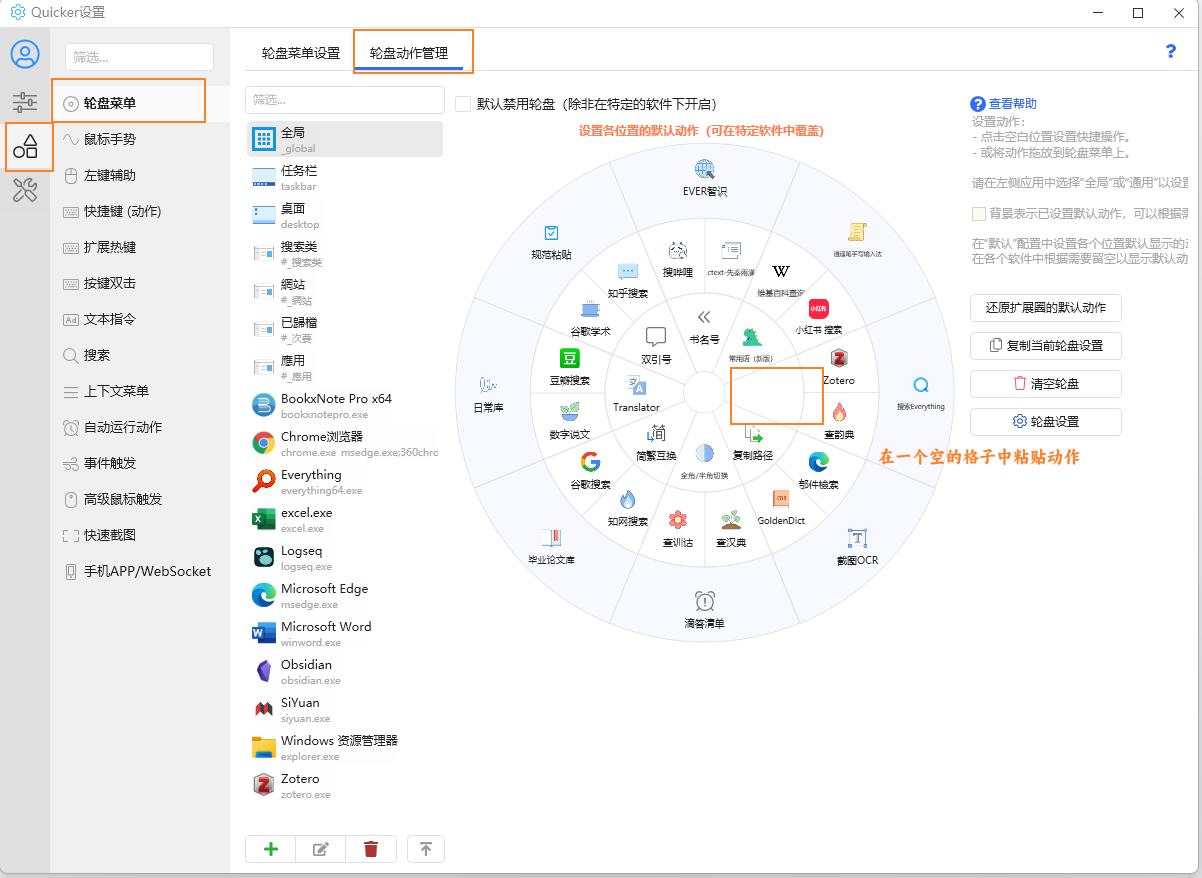
Task: Focus the filter field above the navigation list
Action: coord(140,57)
